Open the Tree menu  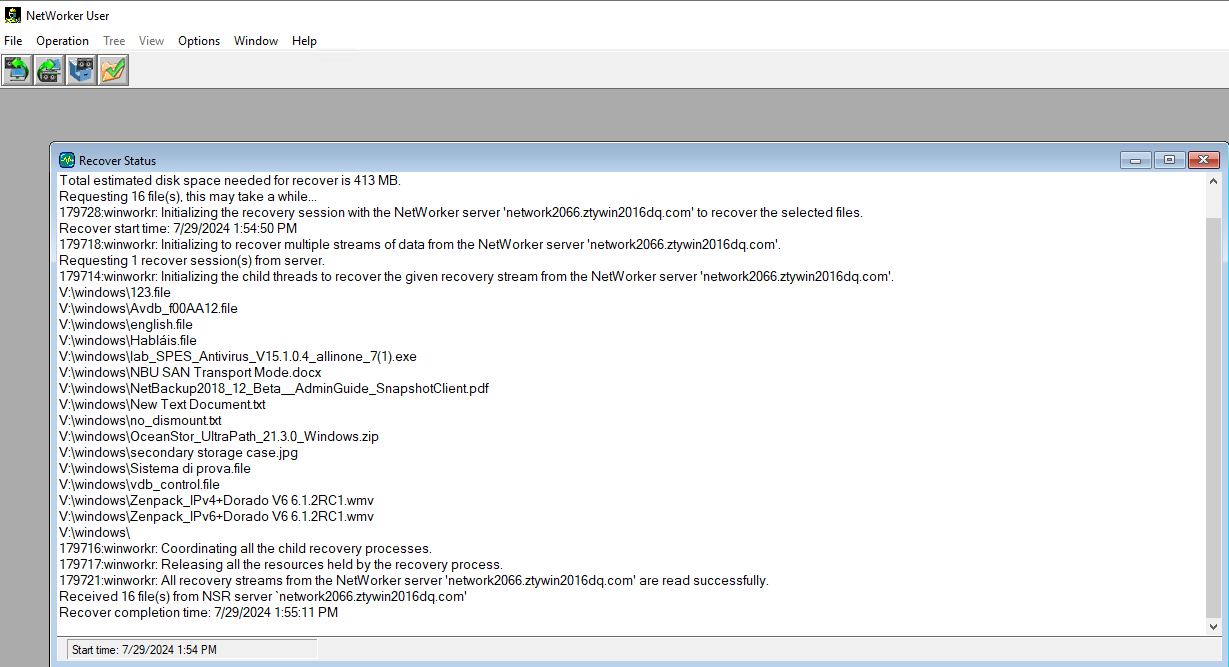click(x=114, y=41)
